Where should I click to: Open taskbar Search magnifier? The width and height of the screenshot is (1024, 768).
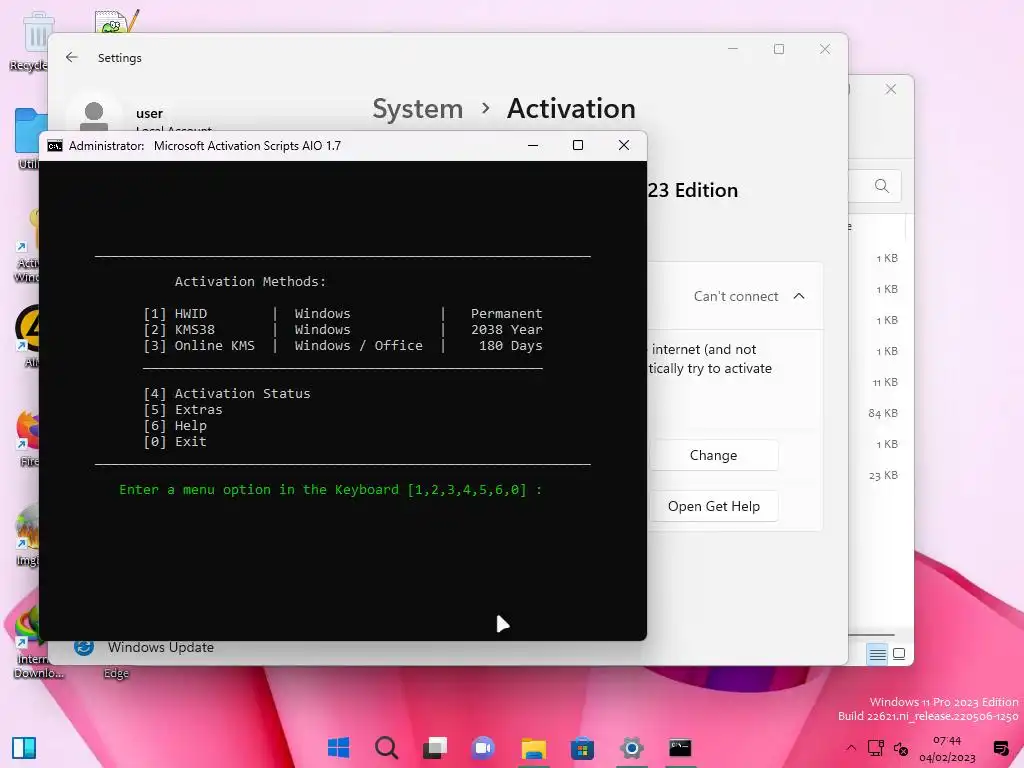point(387,748)
